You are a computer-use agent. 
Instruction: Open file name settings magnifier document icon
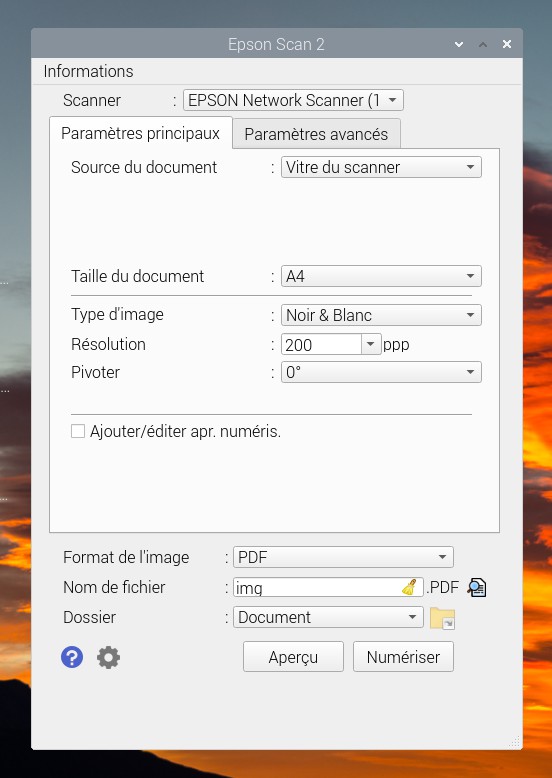(477, 587)
